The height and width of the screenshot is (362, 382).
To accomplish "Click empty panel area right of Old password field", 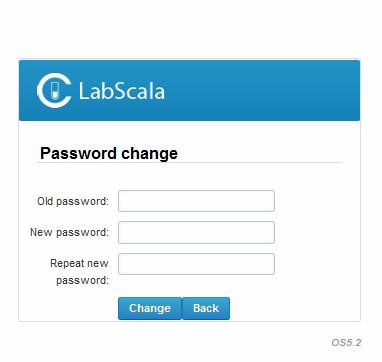I will [317, 201].
